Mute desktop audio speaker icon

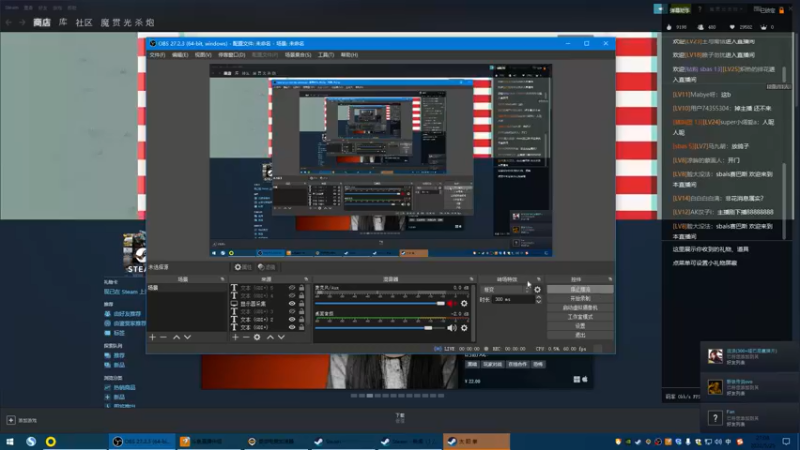(x=452, y=328)
